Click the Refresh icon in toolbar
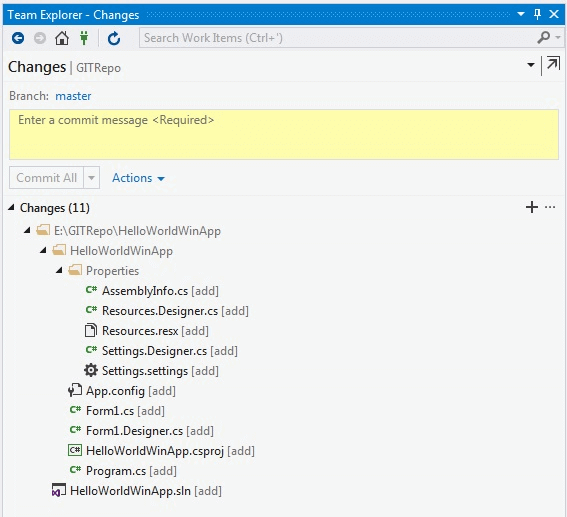567x517 pixels. pos(114,38)
